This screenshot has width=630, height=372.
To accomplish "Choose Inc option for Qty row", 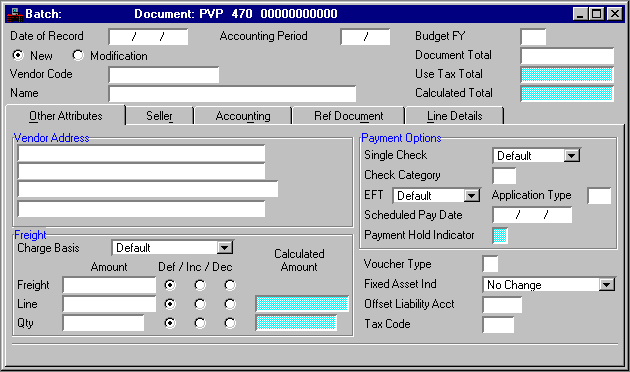I will point(200,323).
